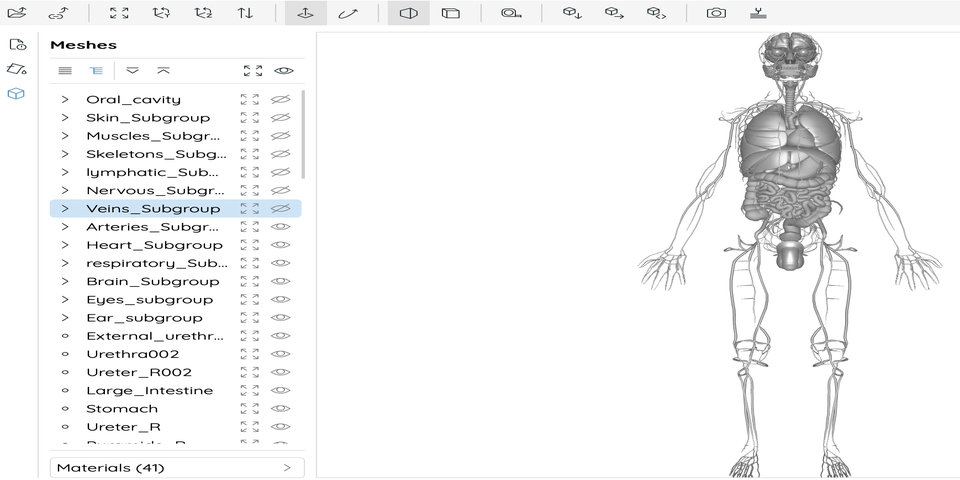Activate the measure tape tool
The height and width of the screenshot is (480, 960).
511,13
